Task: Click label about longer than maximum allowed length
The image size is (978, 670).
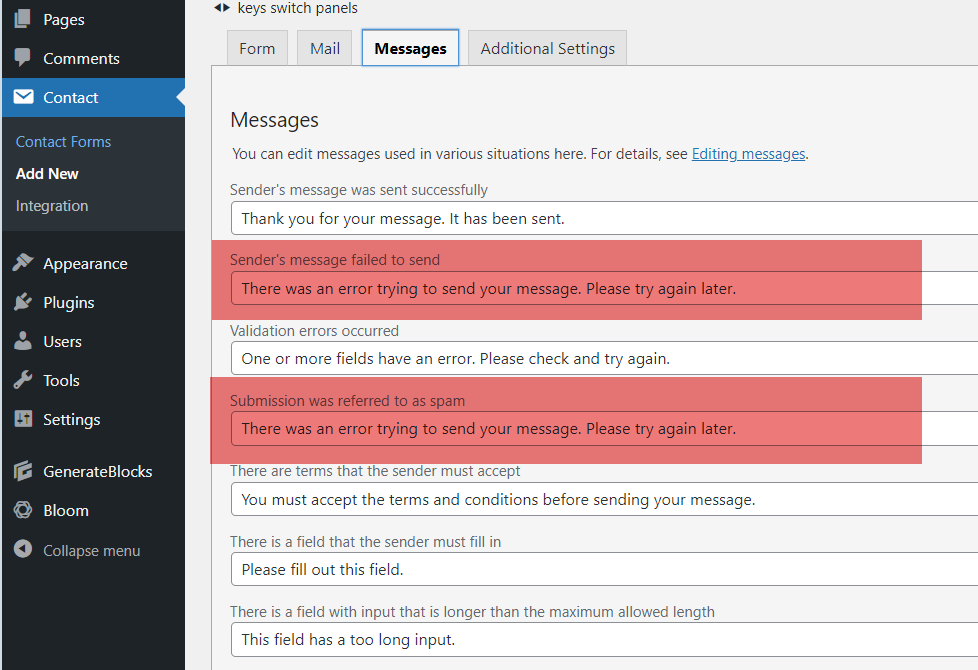Action: point(472,612)
